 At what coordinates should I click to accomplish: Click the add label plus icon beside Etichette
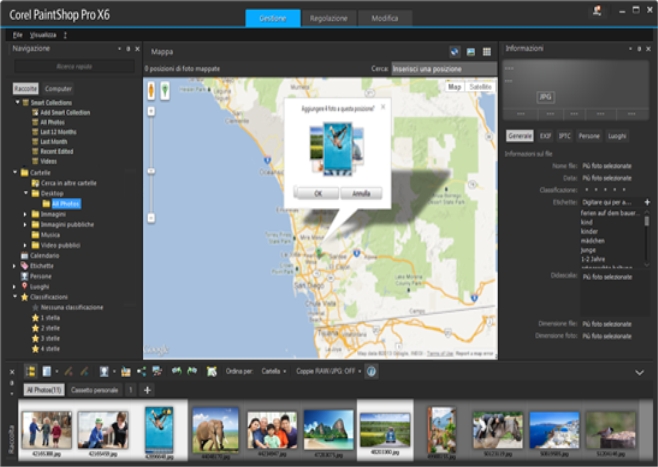[646, 202]
